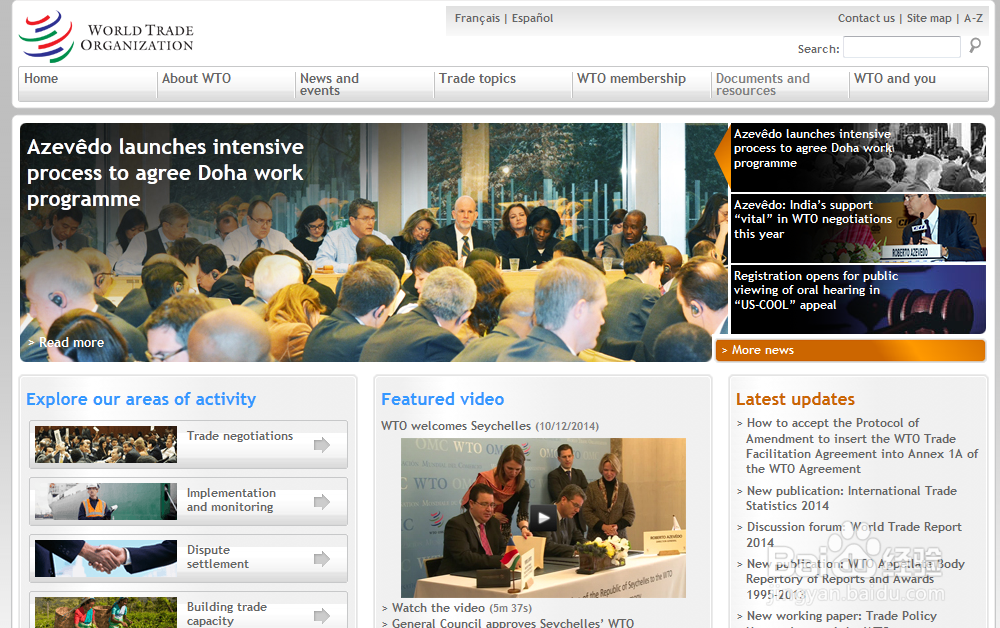Open the Contact us link
1000x628 pixels.
click(x=866, y=18)
